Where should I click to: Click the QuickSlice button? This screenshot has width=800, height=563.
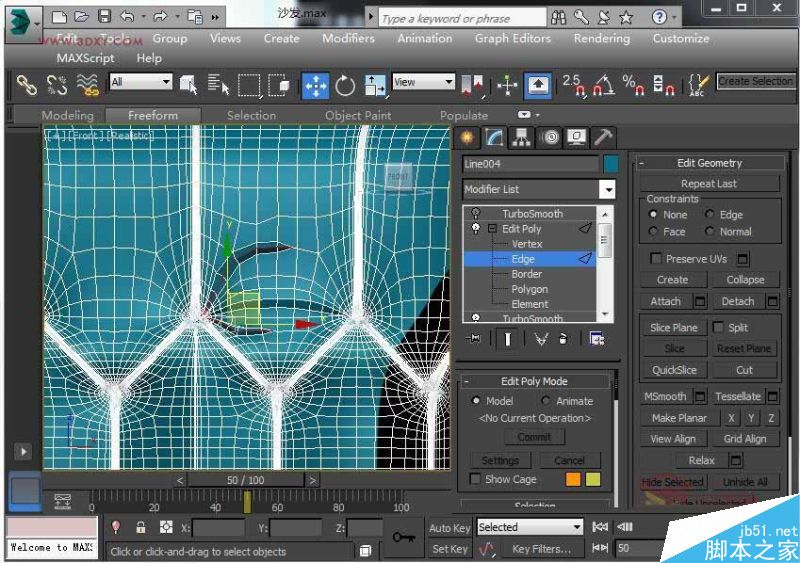(674, 370)
